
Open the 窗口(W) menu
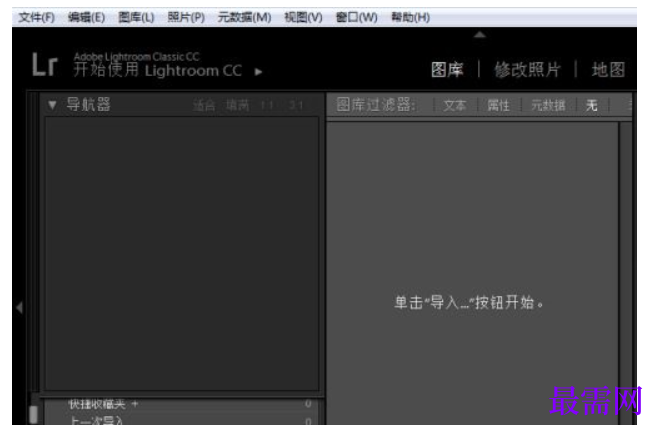(x=357, y=17)
